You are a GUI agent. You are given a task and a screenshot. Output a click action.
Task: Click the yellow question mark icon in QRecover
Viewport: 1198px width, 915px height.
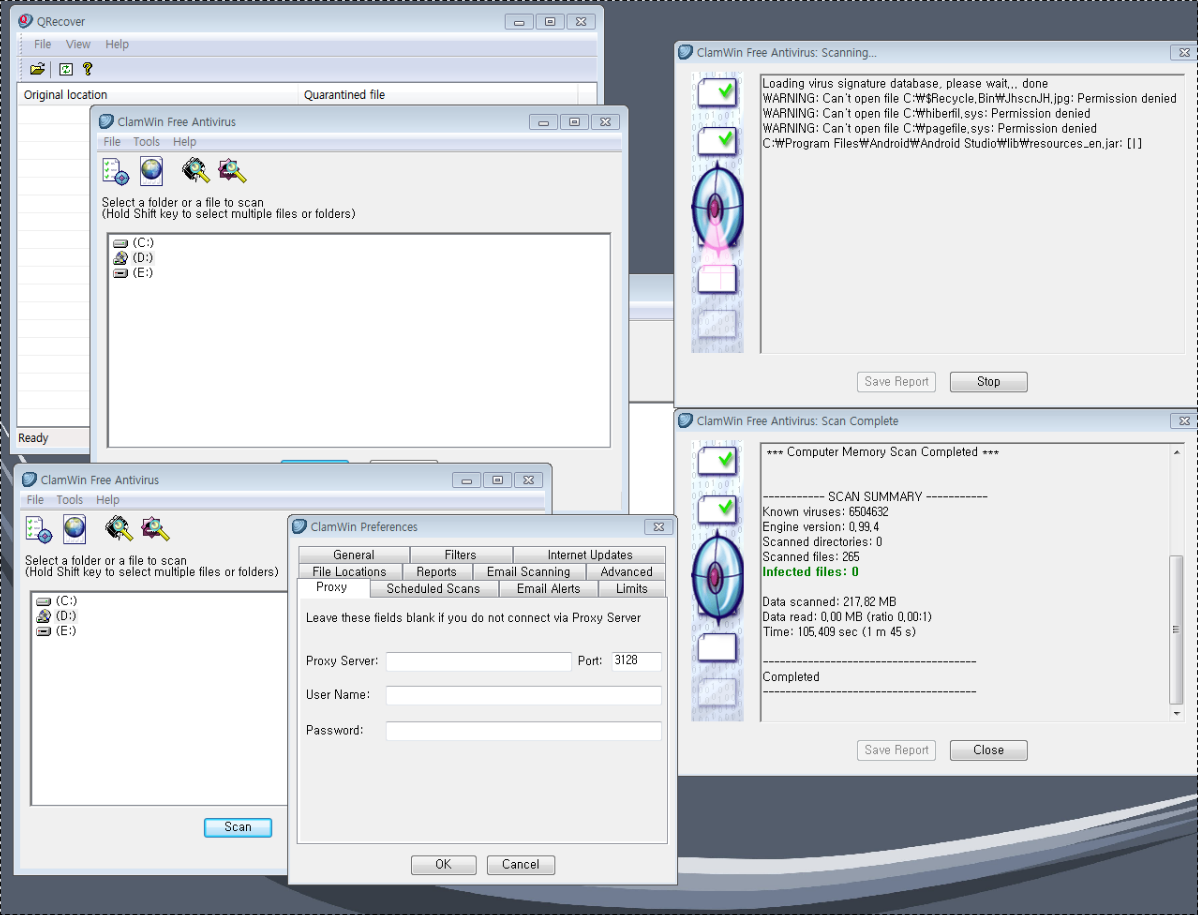[88, 69]
